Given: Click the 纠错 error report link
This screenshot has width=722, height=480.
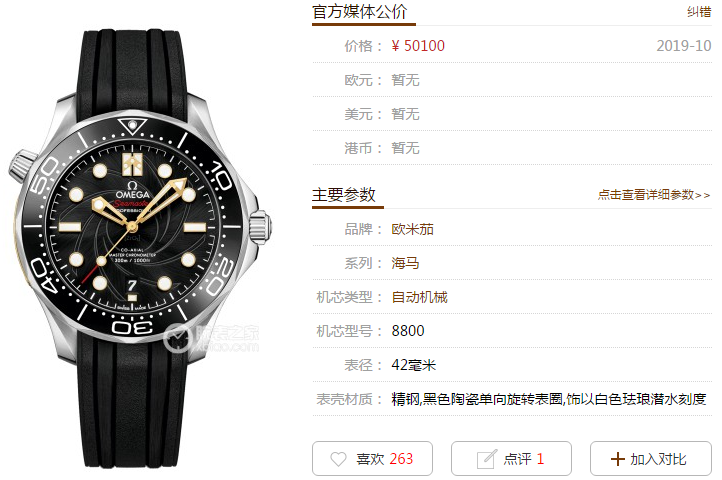Looking at the screenshot, I should 699,12.
